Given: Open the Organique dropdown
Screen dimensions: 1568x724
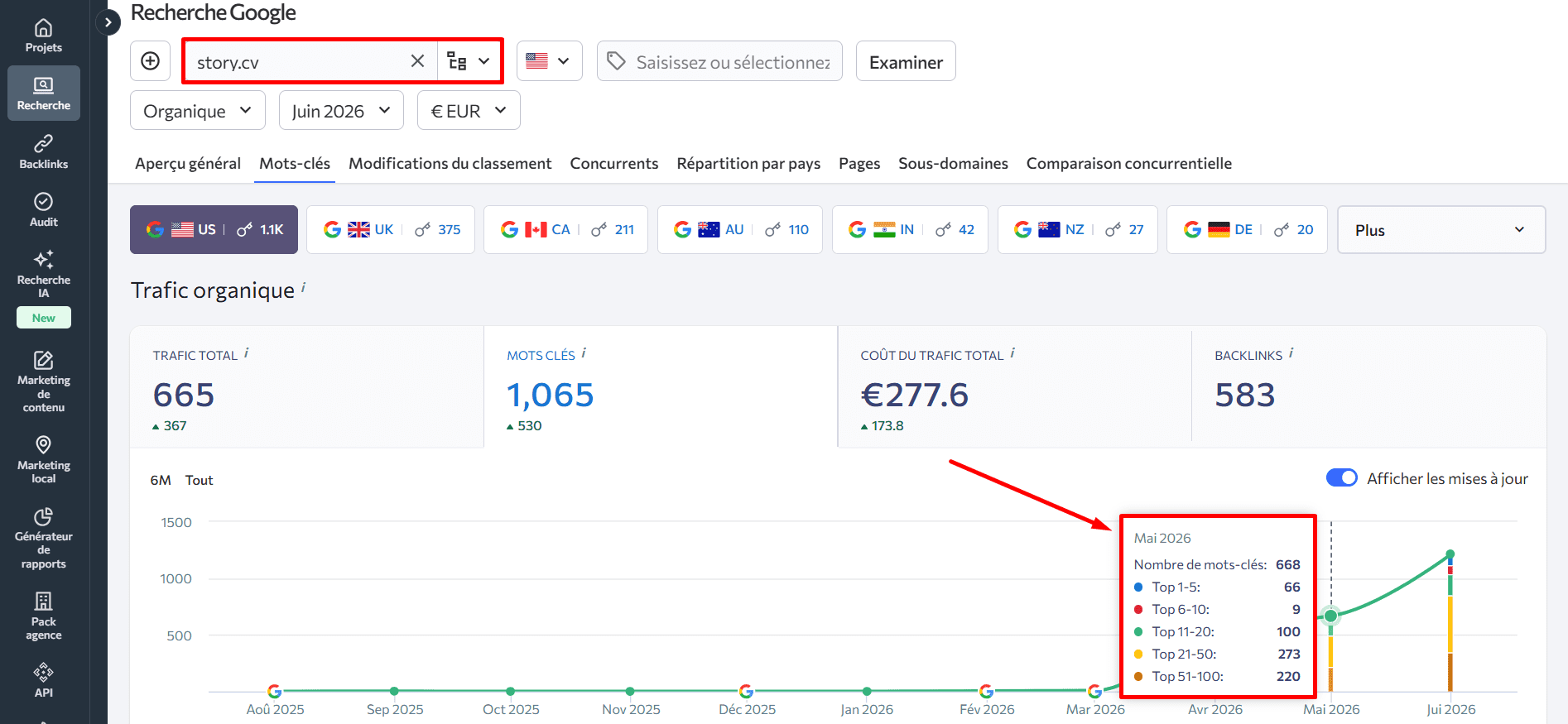Looking at the screenshot, I should click(x=198, y=111).
